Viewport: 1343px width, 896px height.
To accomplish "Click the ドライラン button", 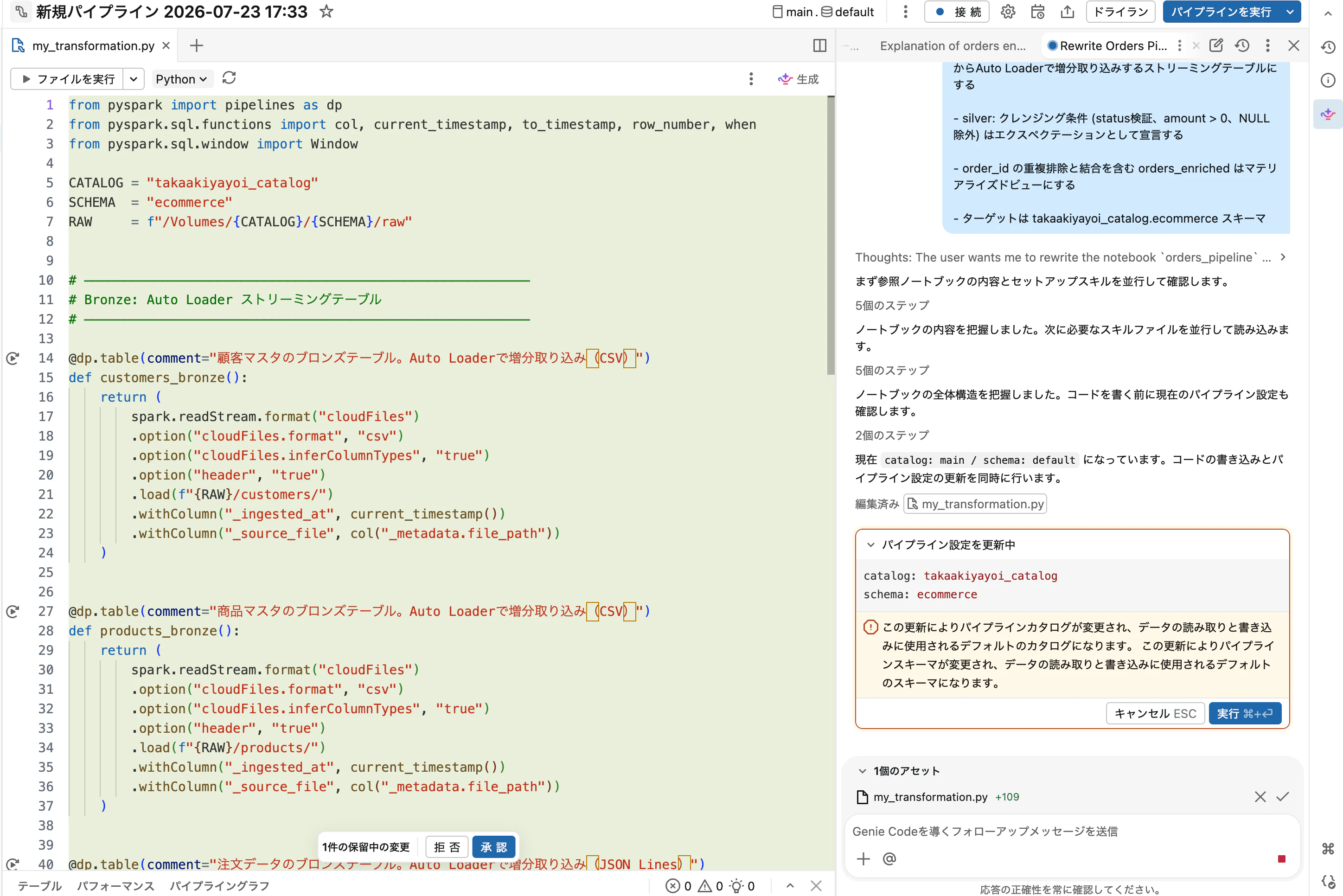I will (x=1120, y=12).
